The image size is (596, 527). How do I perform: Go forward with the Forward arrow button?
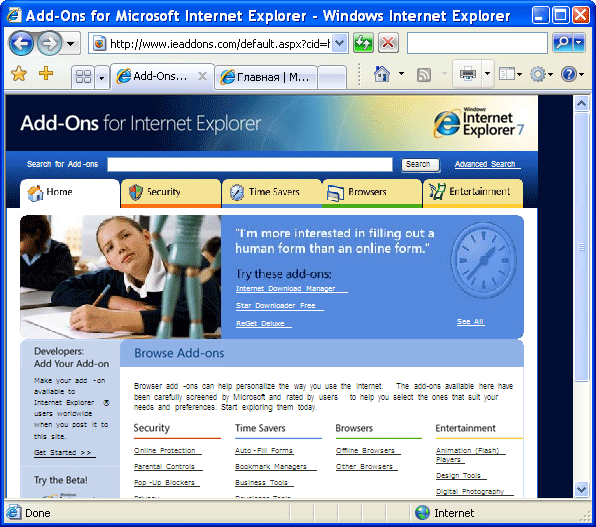[x=49, y=44]
